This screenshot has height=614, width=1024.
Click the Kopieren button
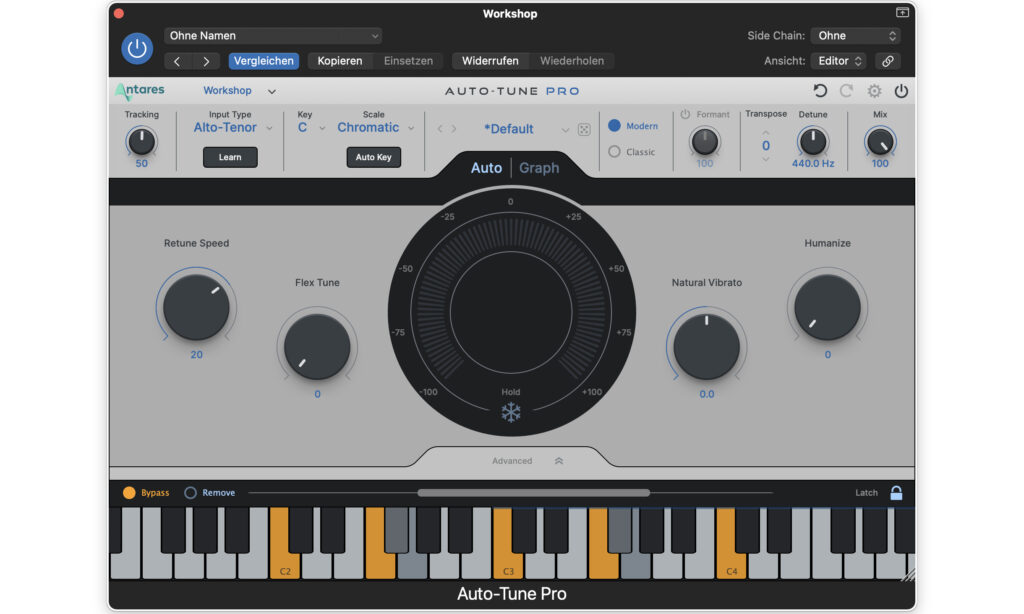(340, 61)
